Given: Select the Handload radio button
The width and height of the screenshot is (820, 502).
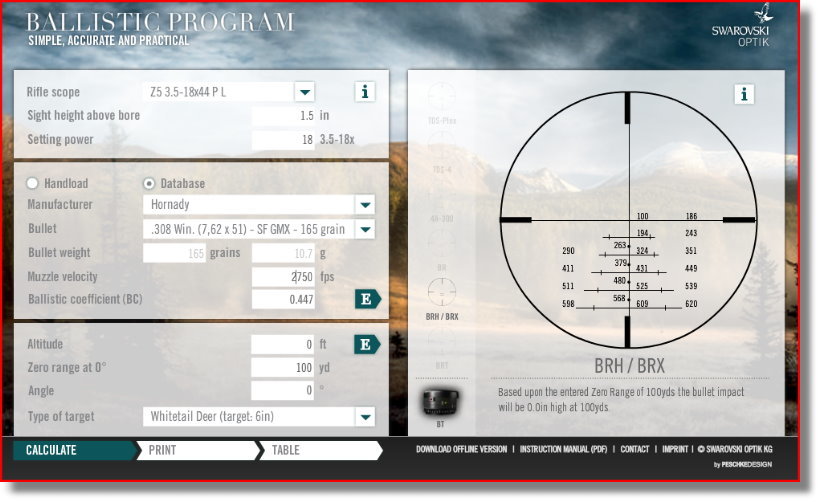Looking at the screenshot, I should 32,184.
